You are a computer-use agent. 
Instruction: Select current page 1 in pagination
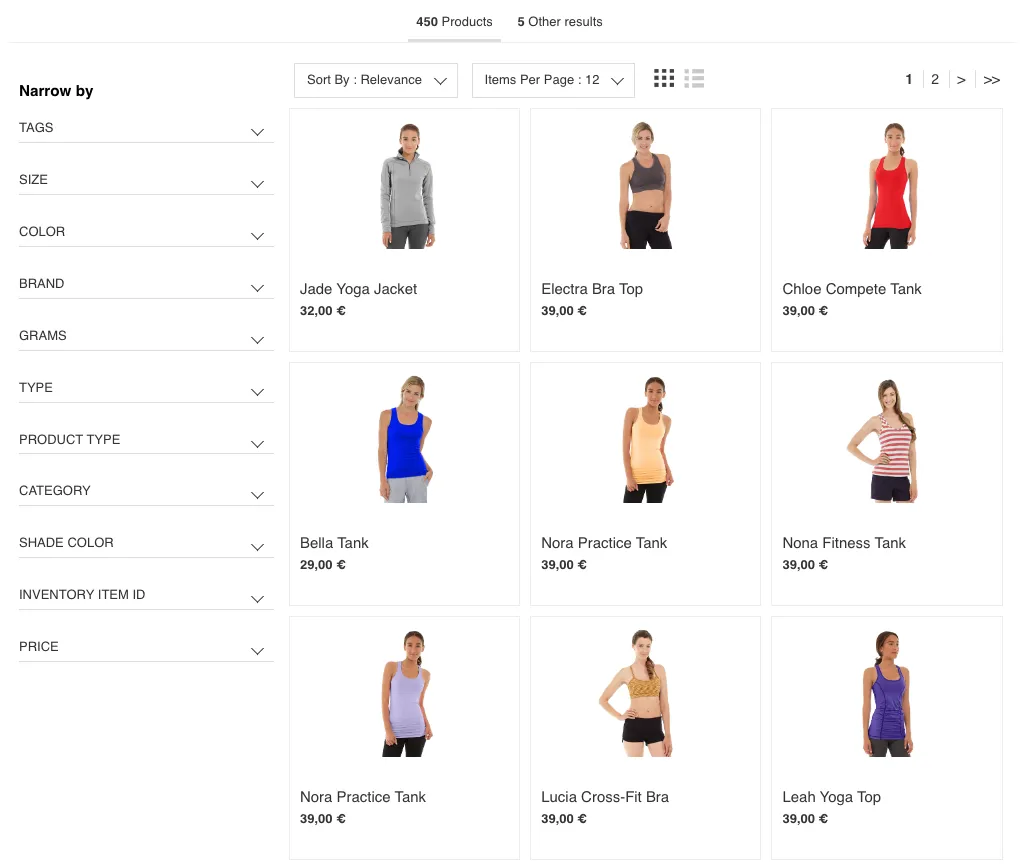tap(909, 79)
